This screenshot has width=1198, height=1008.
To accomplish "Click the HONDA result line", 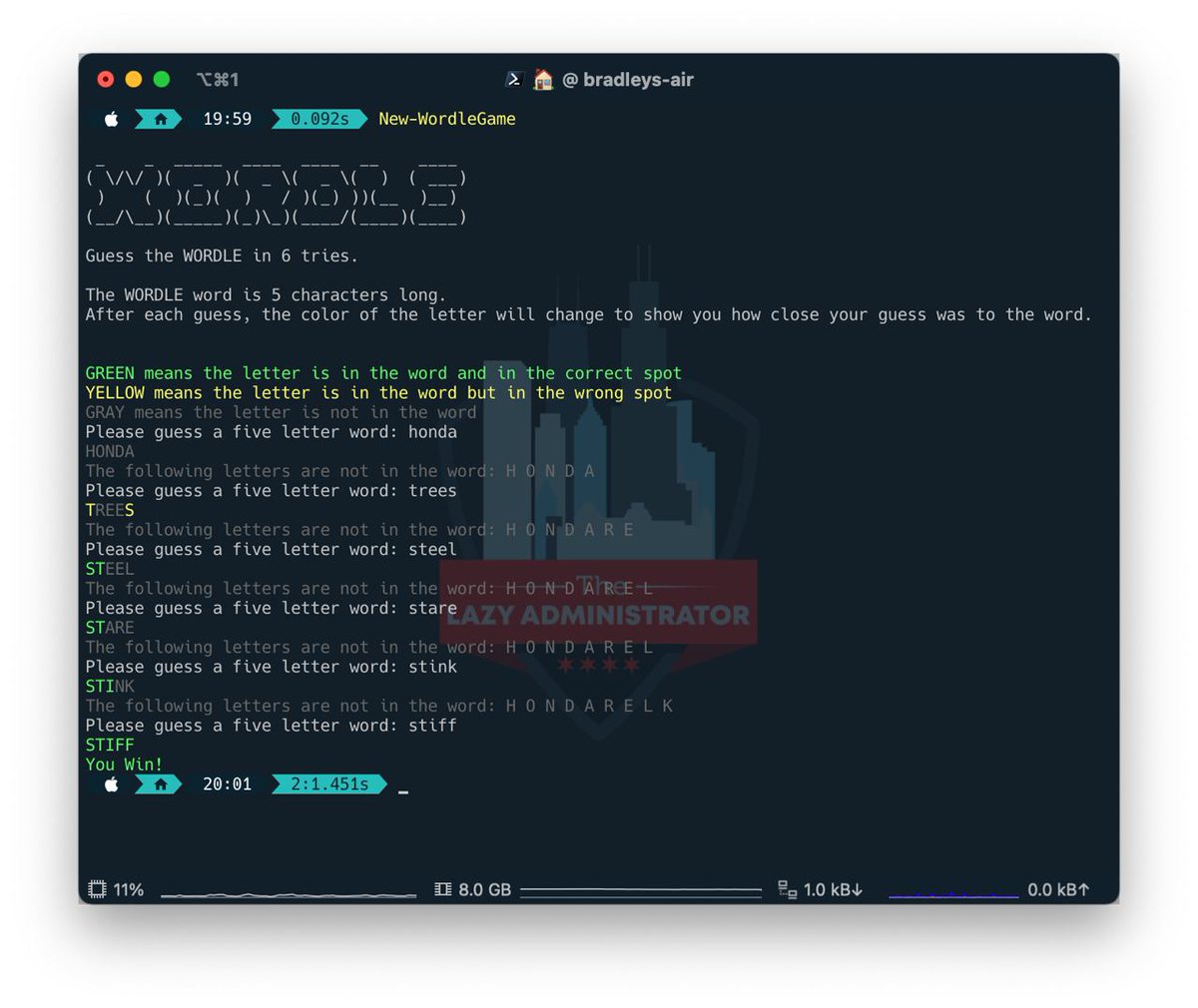I will 110,451.
